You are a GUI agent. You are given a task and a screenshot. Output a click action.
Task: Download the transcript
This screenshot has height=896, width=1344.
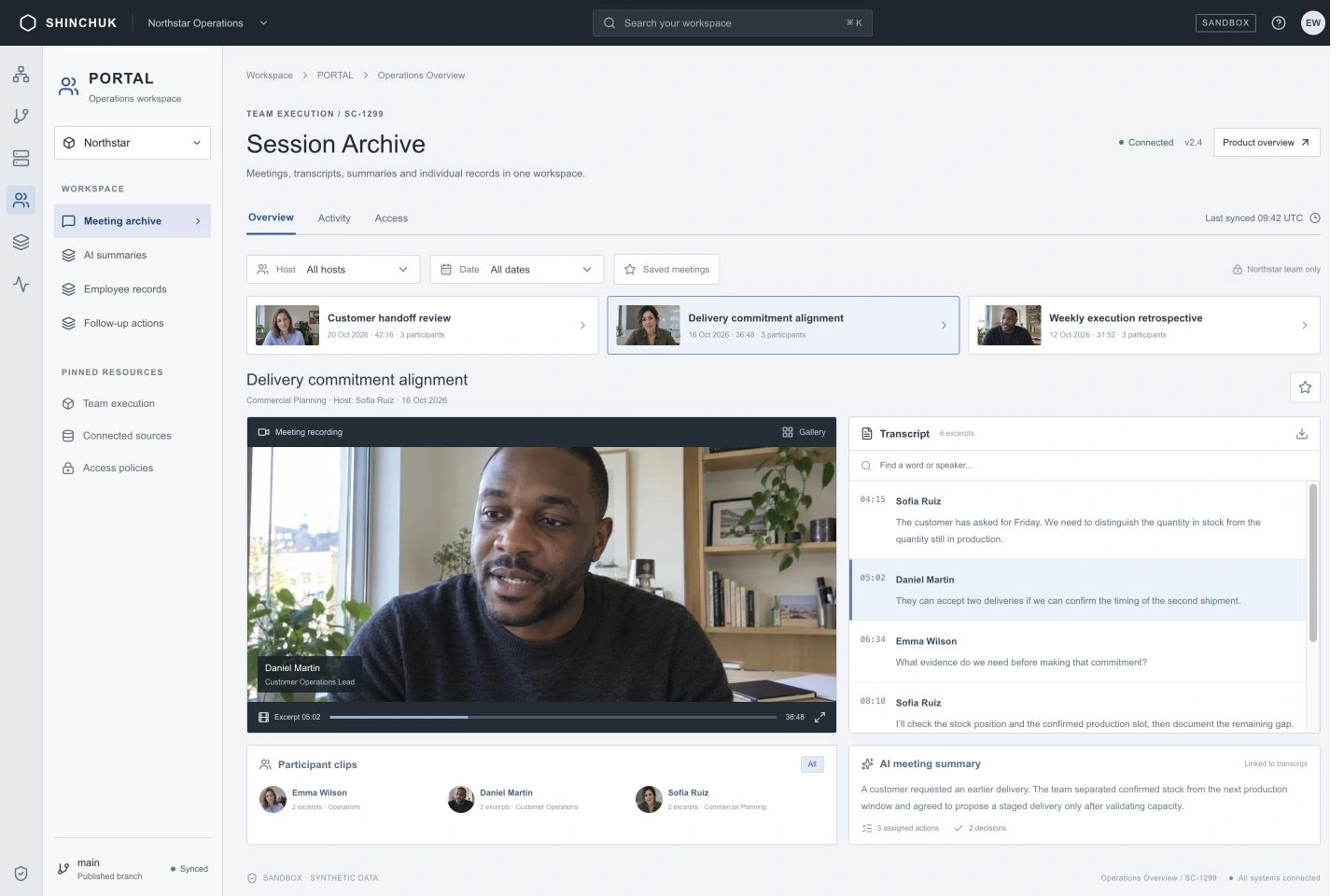click(x=1302, y=433)
